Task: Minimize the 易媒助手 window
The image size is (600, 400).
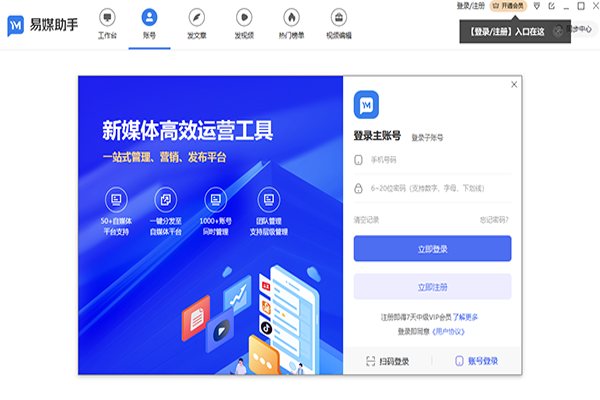Action: click(566, 6)
